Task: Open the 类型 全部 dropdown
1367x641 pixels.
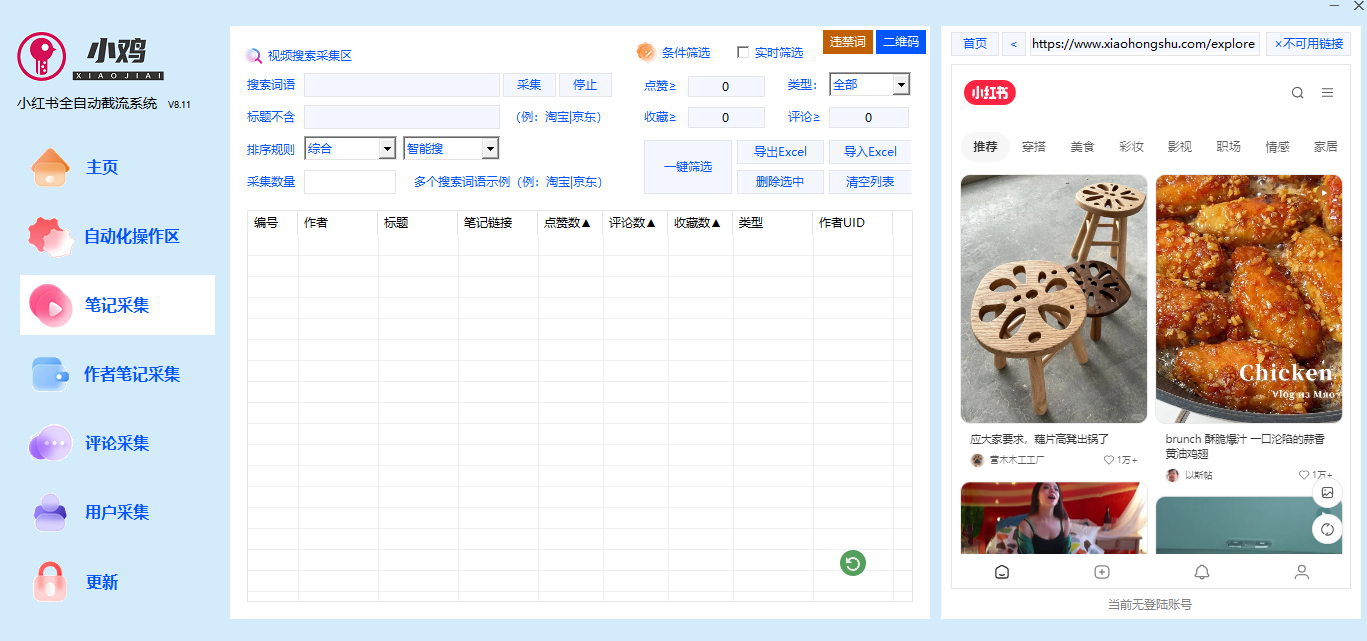Action: click(x=869, y=84)
